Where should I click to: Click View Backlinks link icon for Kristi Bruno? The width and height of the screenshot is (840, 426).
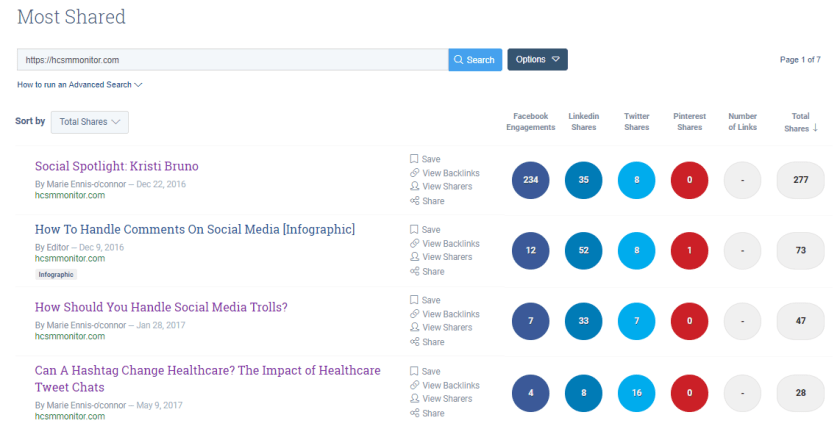pyautogui.click(x=414, y=173)
